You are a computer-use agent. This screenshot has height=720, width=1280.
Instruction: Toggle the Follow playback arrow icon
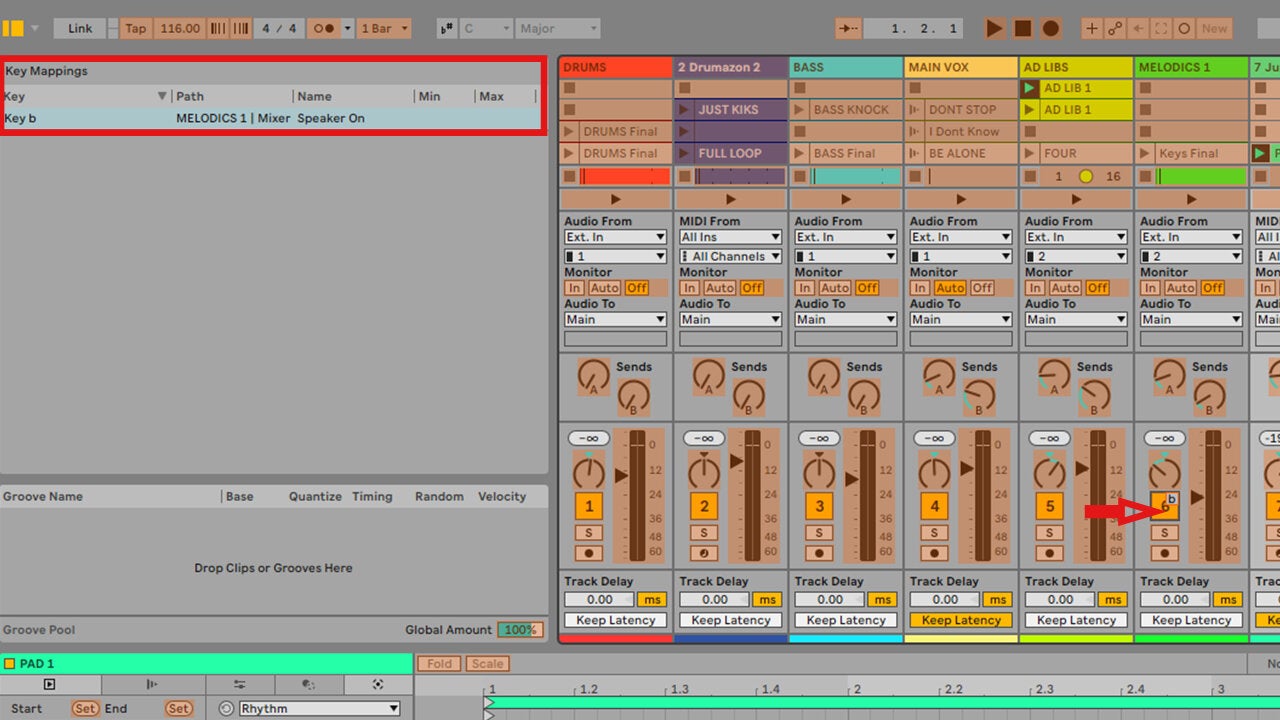click(x=848, y=28)
